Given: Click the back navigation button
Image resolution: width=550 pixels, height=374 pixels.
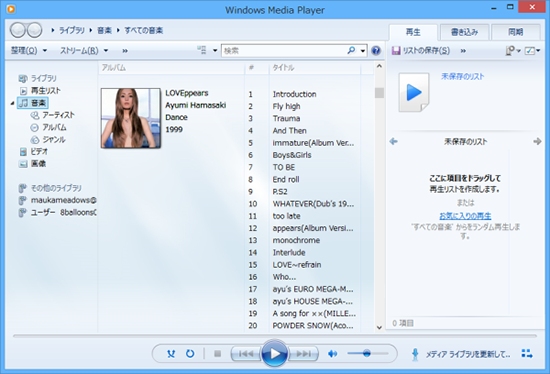Looking at the screenshot, I should click(x=18, y=30).
